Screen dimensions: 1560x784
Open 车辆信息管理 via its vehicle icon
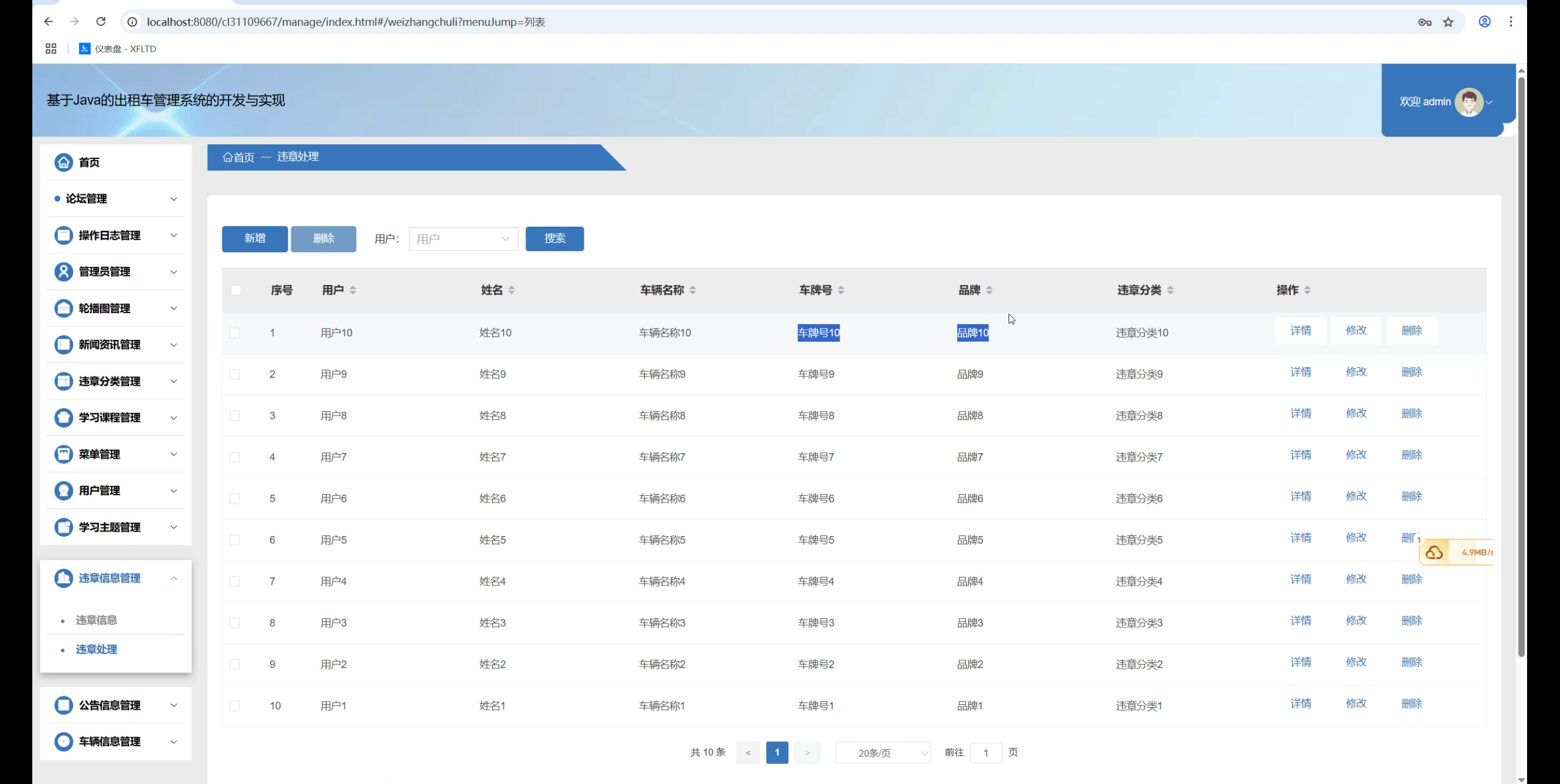pos(64,741)
